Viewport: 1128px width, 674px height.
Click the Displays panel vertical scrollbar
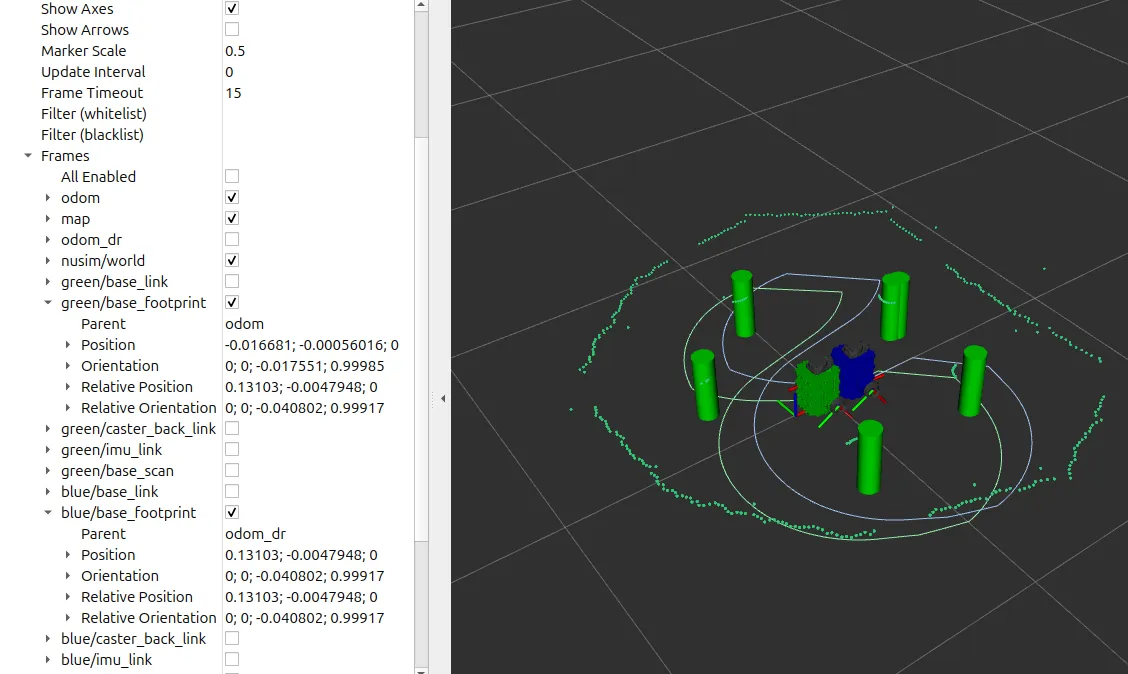421,300
